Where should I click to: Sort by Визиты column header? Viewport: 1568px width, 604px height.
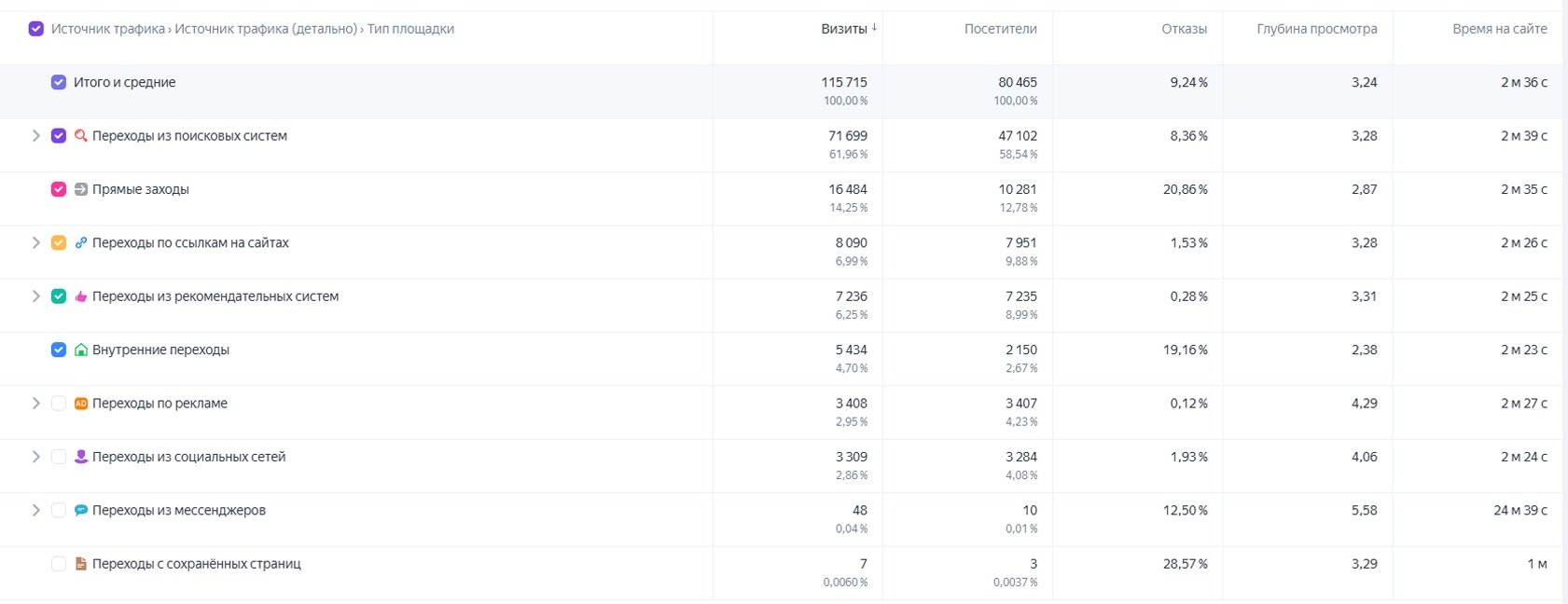pos(844,29)
